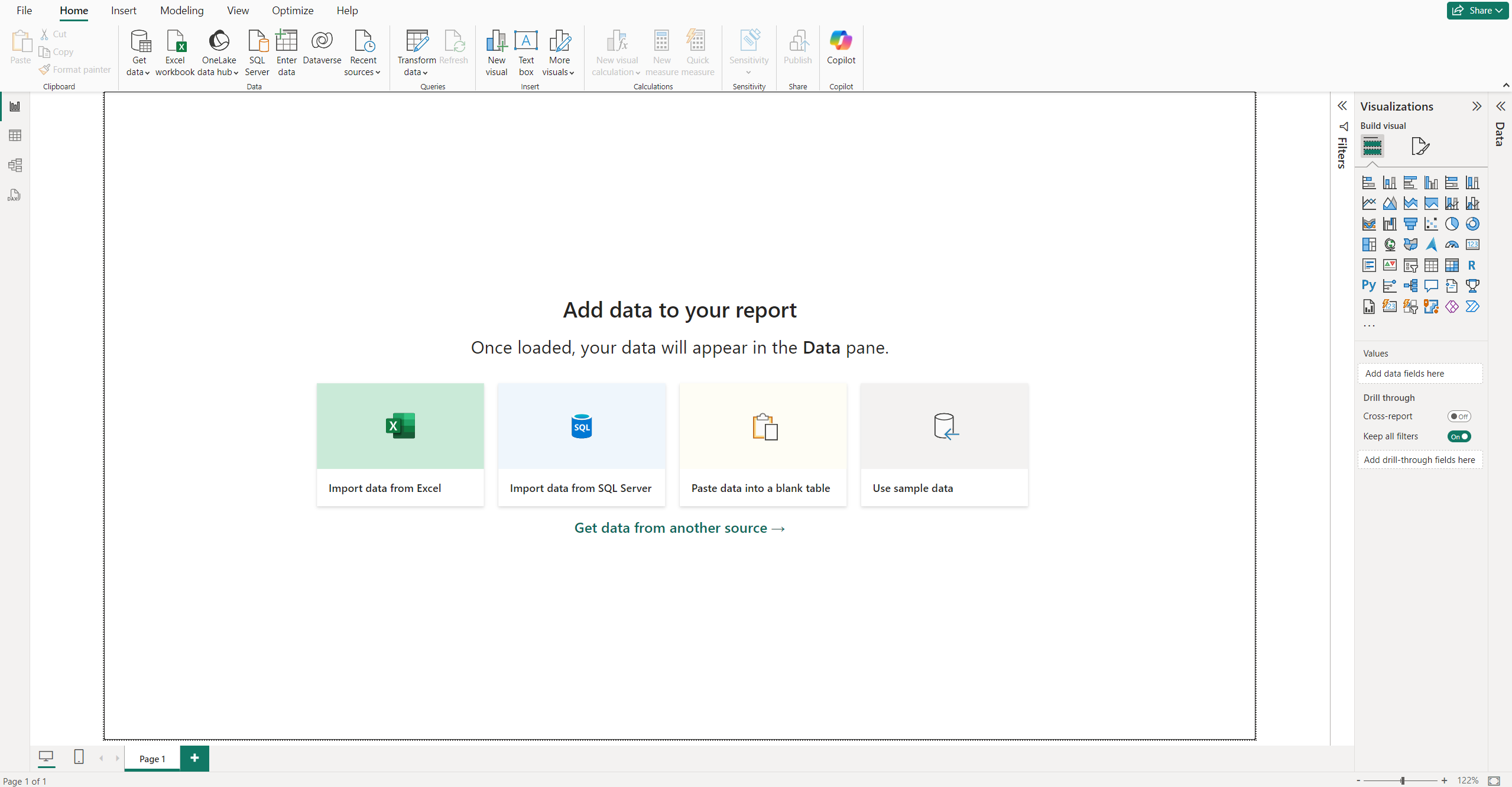Toggle the Cross-report switch on
The image size is (1512, 787).
(x=1458, y=416)
